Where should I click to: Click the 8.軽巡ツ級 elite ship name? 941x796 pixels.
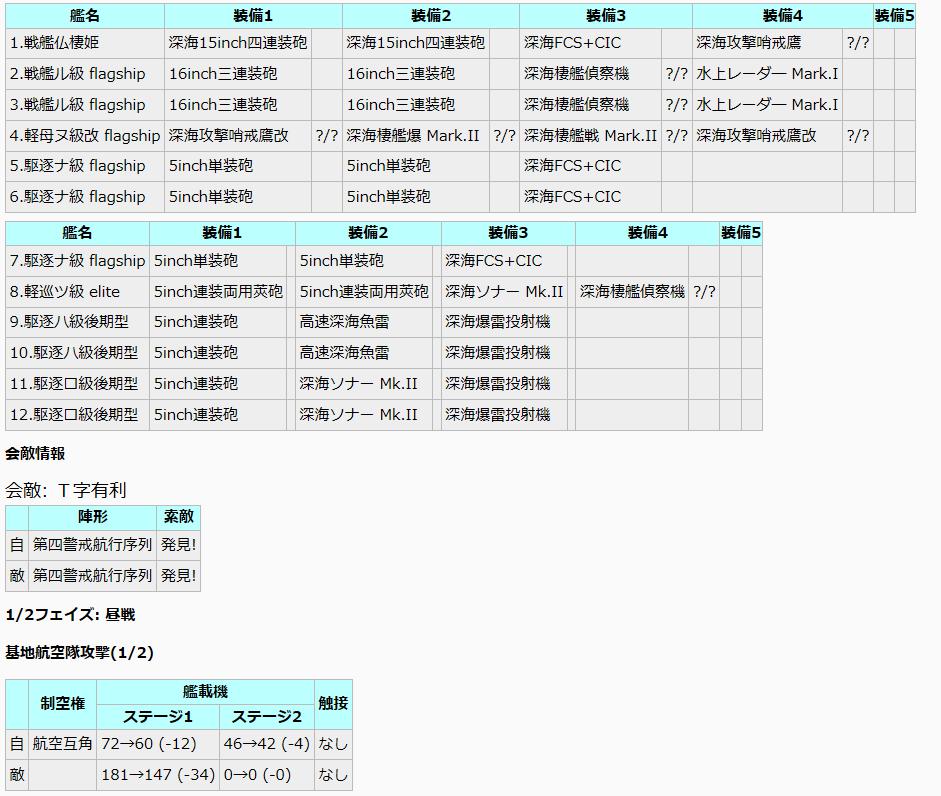click(x=65, y=292)
